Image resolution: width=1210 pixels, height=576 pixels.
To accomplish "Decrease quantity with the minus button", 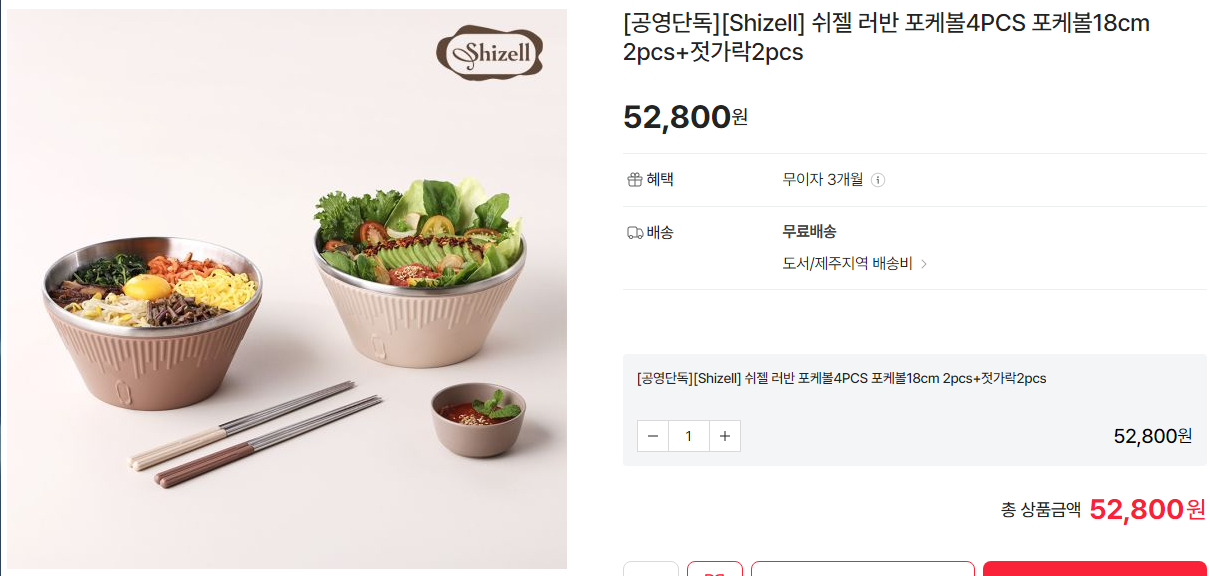I will point(653,436).
